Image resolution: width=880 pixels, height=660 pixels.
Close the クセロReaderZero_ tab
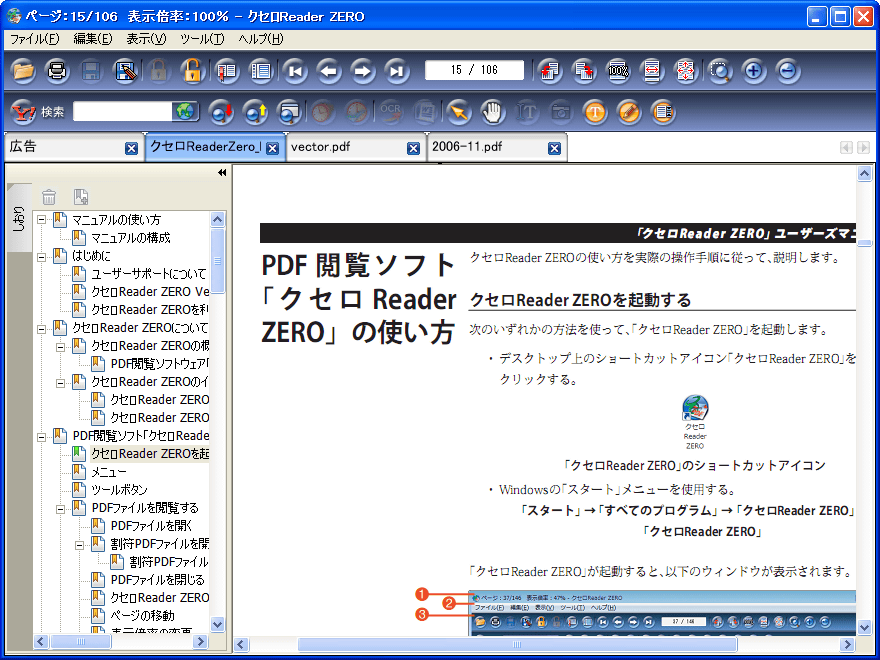272,148
